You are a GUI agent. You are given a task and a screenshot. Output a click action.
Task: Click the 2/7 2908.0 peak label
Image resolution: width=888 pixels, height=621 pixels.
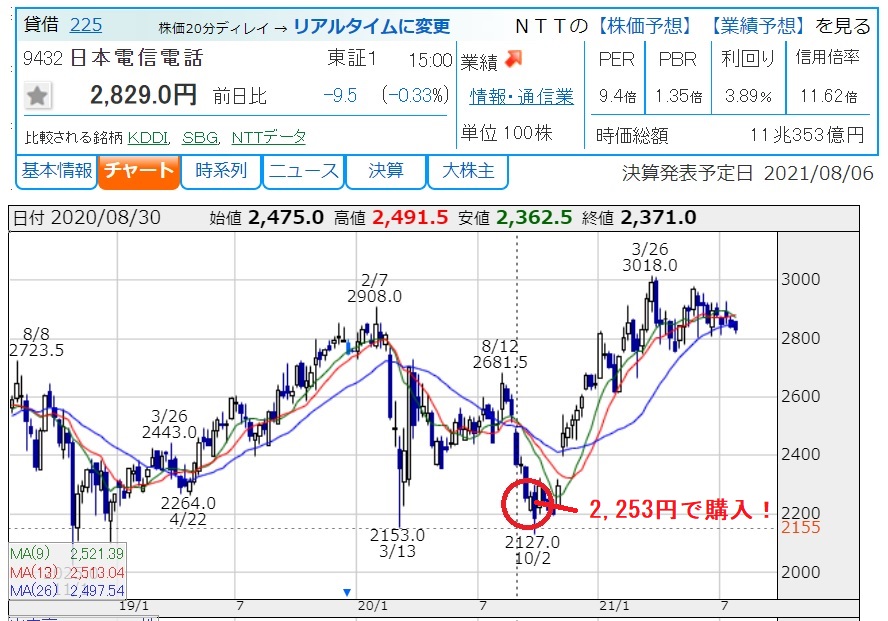(374, 288)
